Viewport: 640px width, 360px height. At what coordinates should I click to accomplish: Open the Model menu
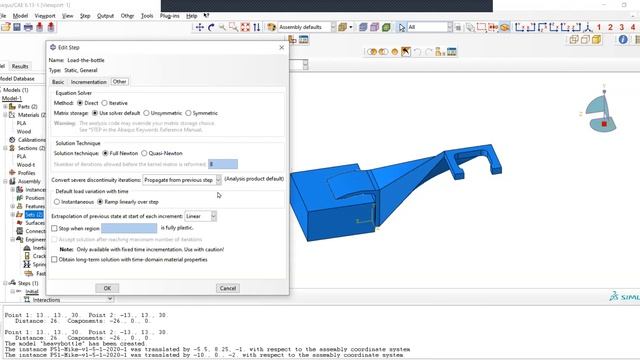pos(20,16)
